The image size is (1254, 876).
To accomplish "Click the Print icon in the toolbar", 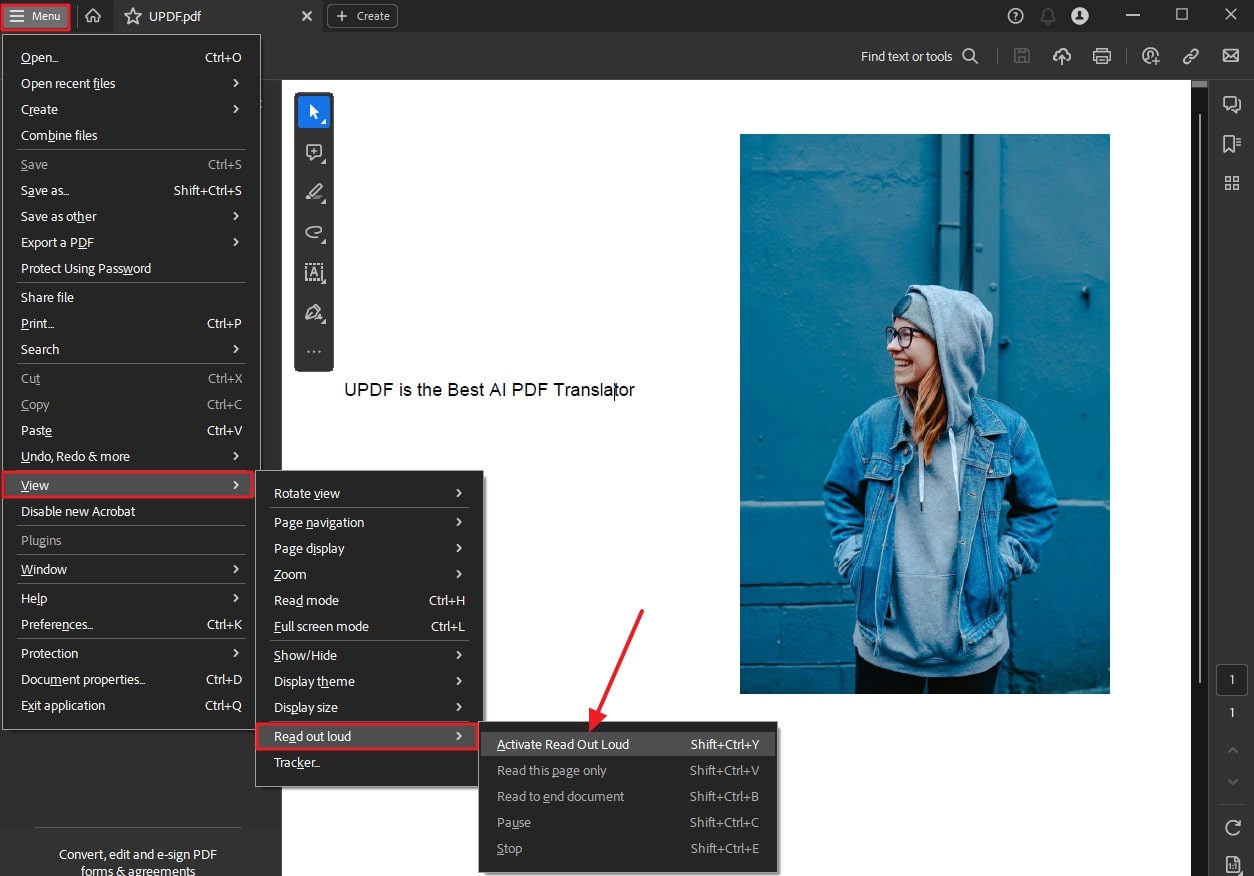I will [1101, 56].
